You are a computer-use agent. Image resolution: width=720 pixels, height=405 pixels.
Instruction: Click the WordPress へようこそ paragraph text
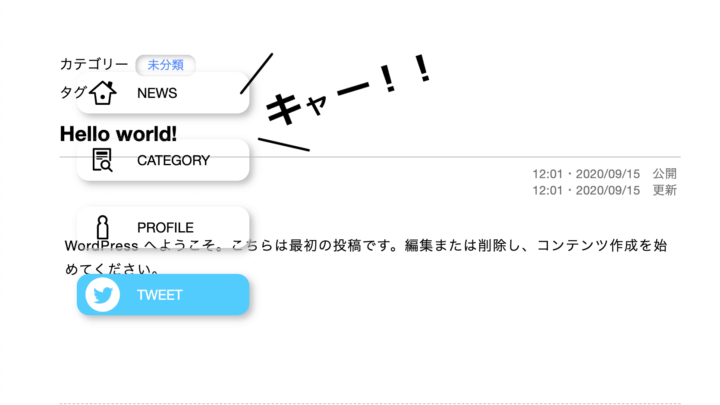[x=366, y=257]
